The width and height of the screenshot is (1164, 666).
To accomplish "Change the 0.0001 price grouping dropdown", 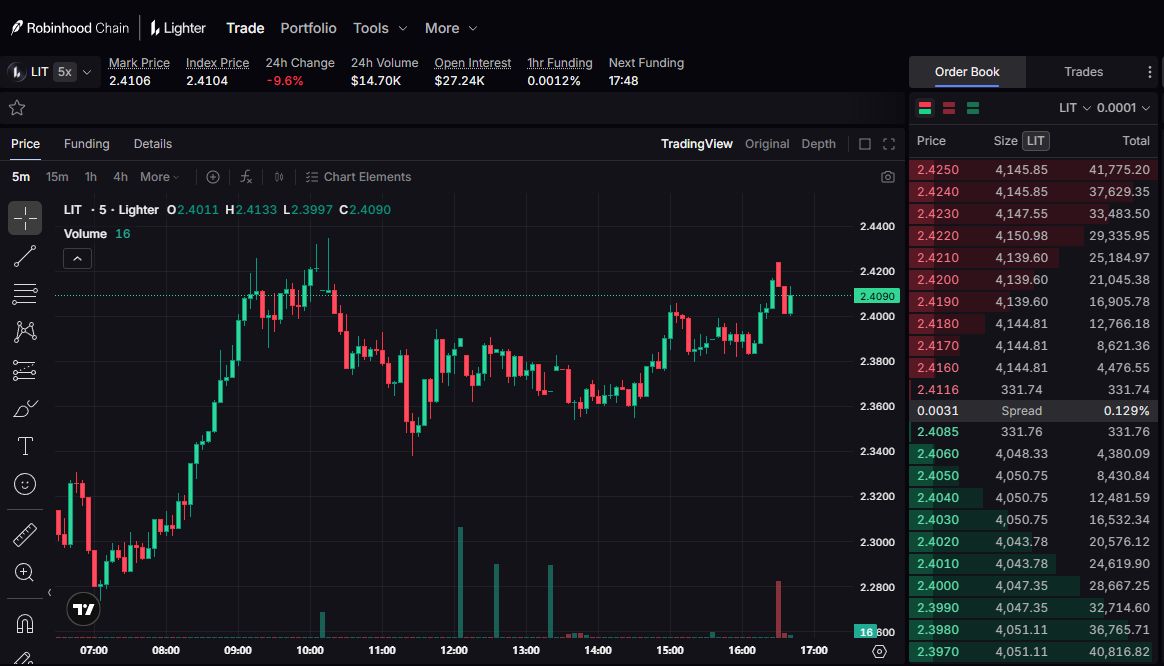I will [1123, 108].
